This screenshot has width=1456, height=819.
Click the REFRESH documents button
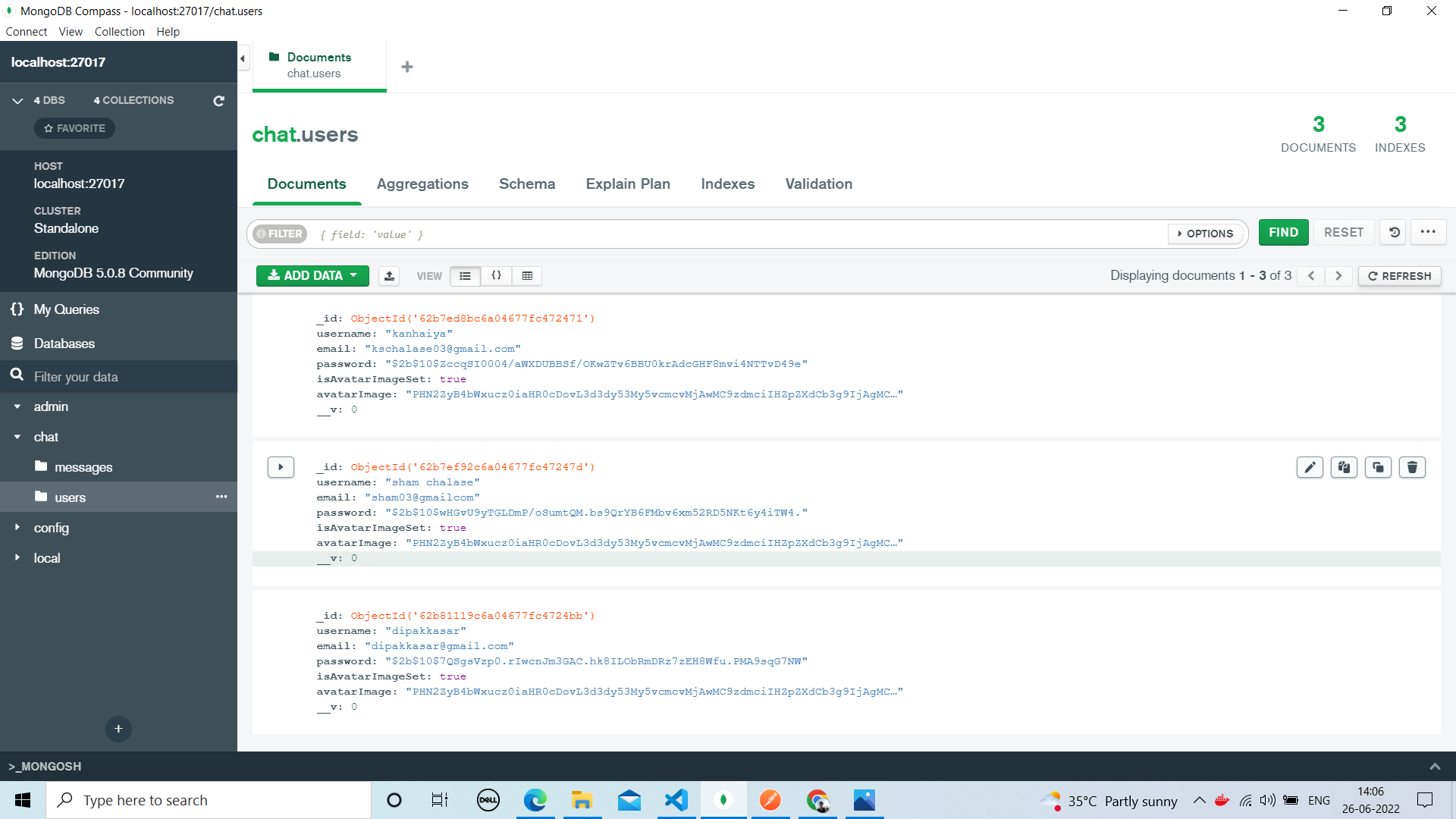point(1399,276)
